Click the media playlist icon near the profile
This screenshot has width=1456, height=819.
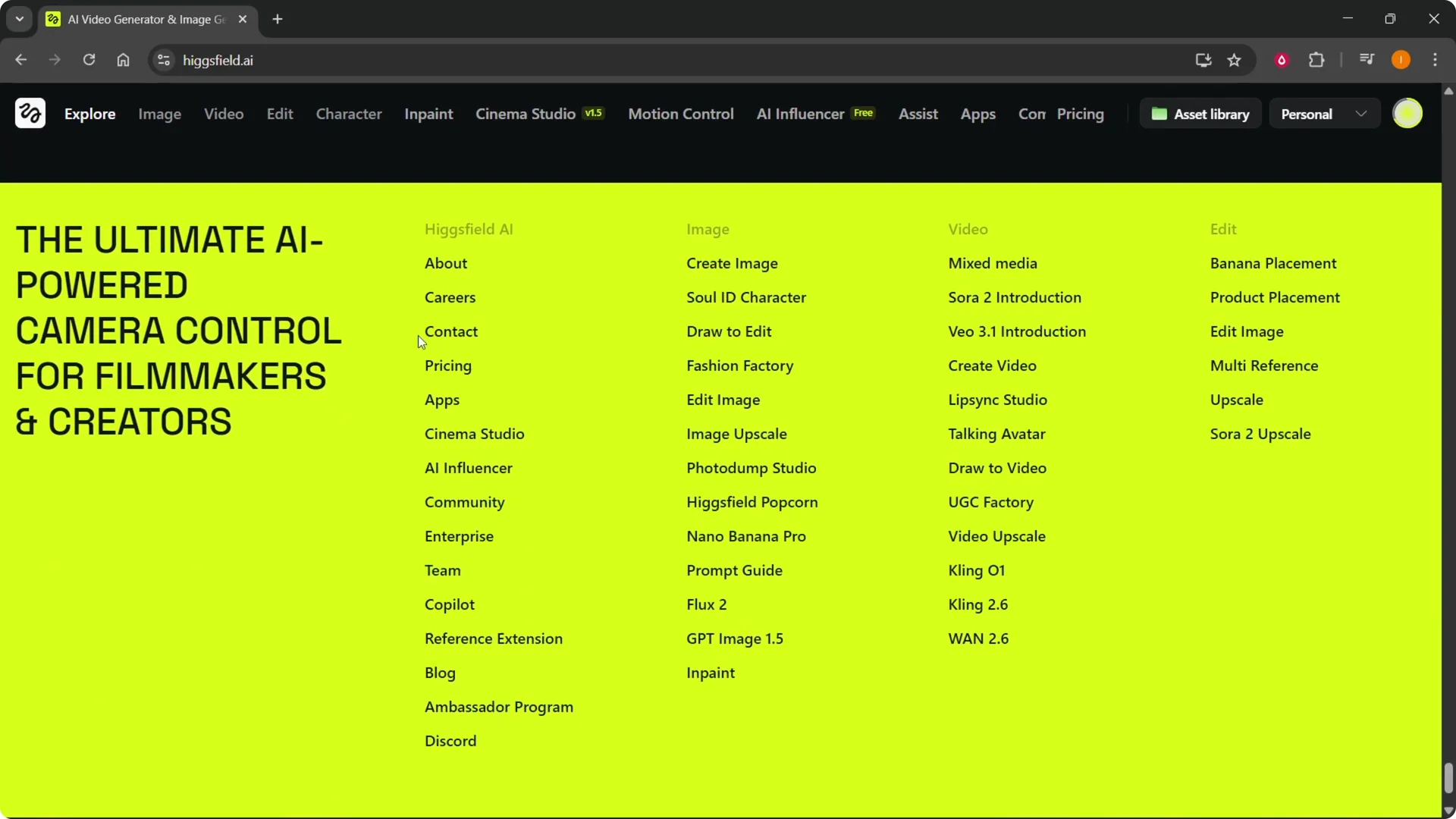(x=1367, y=59)
